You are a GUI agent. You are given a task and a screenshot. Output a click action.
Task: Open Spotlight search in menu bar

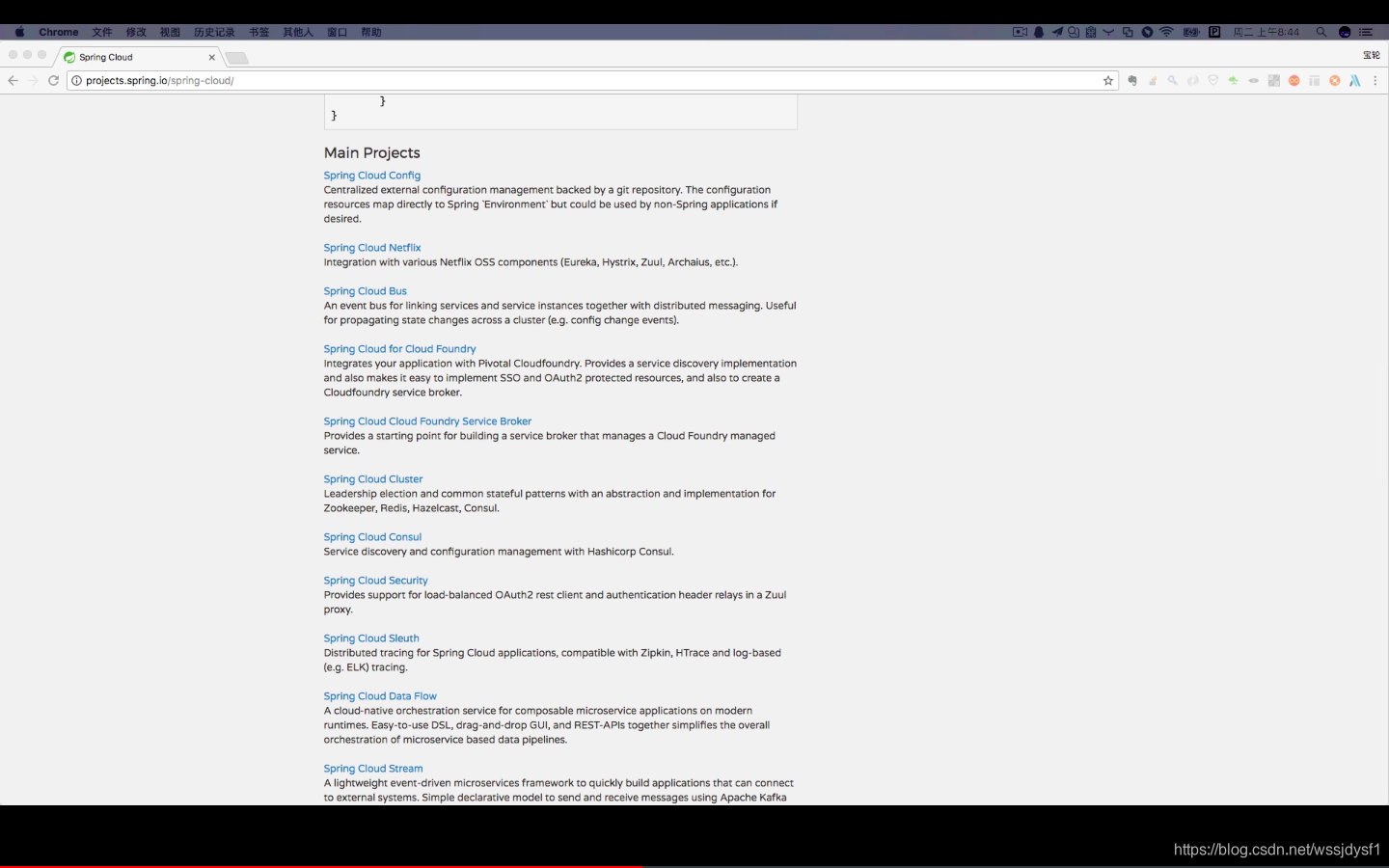click(1321, 32)
